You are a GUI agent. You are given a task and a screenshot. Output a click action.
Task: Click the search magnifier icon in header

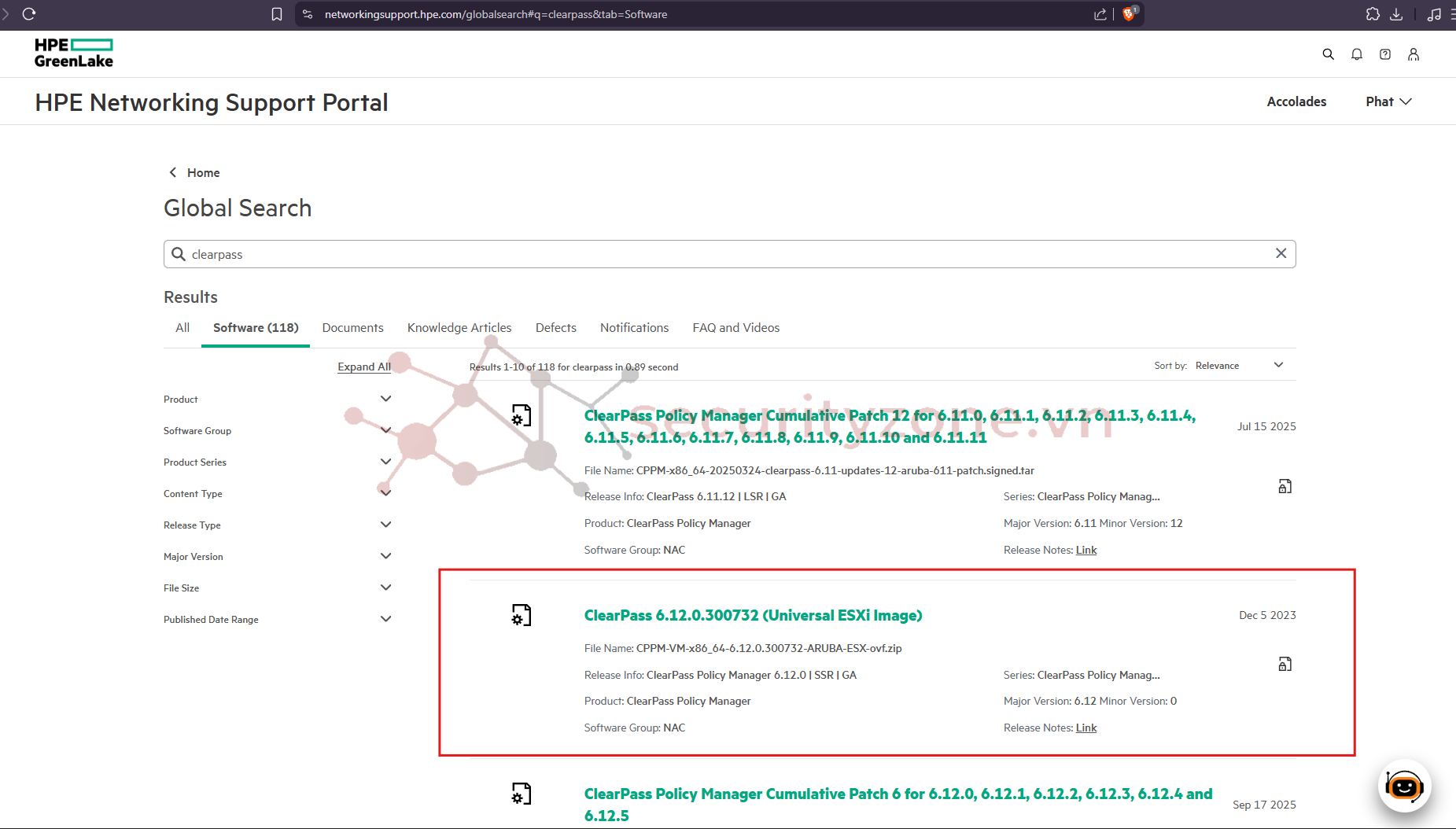(1328, 54)
